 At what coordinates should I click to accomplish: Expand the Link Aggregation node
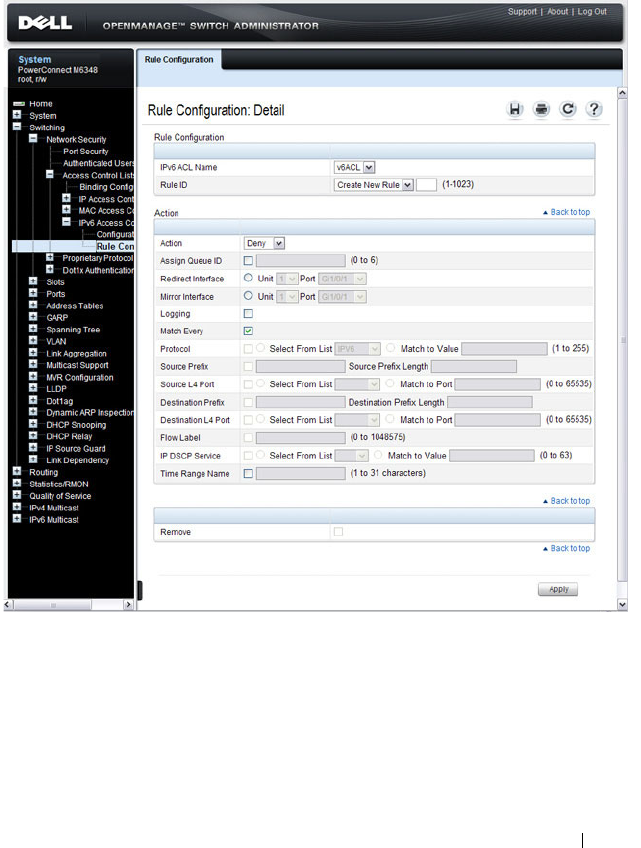34,353
